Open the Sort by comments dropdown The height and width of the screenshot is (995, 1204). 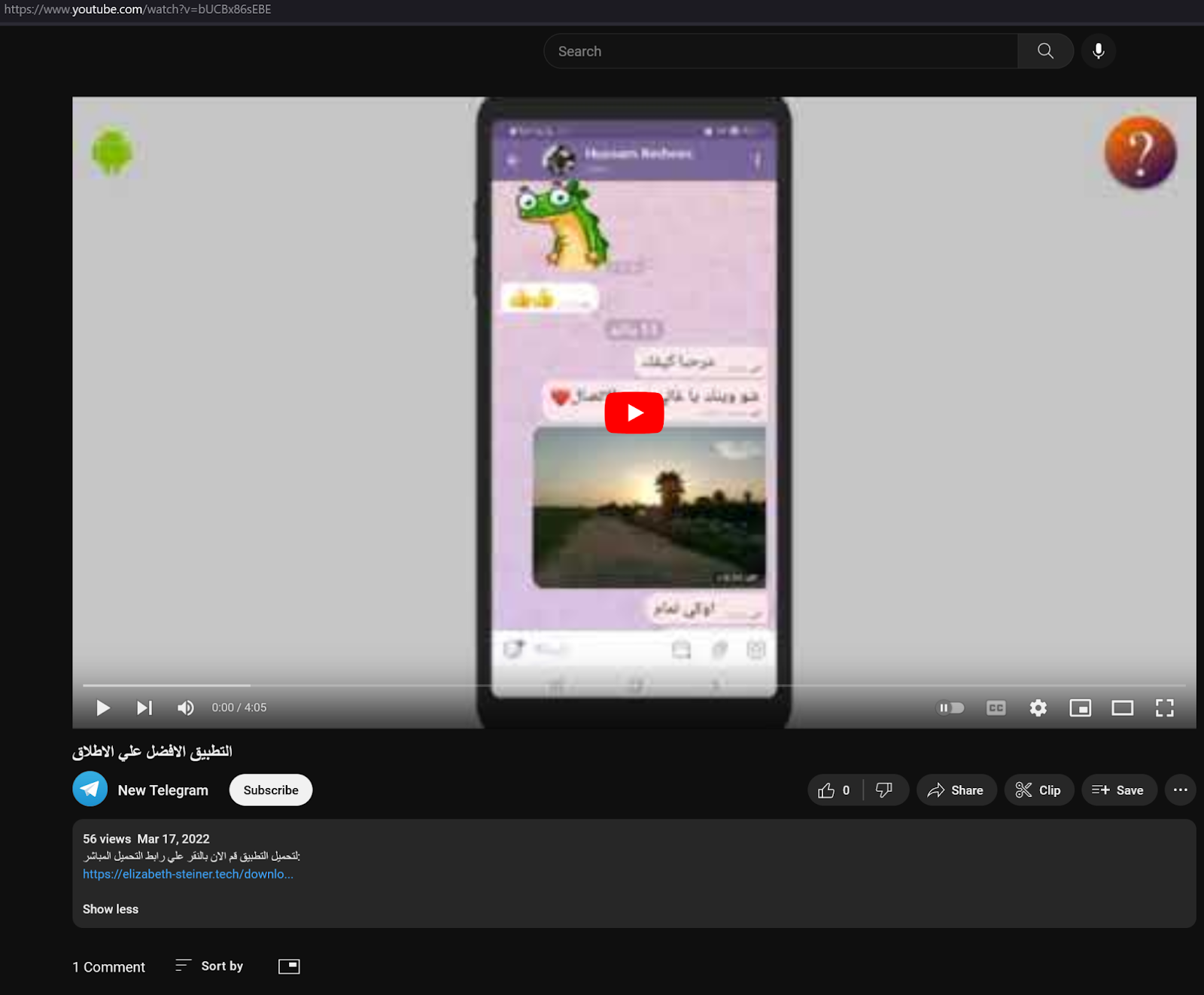pos(209,966)
